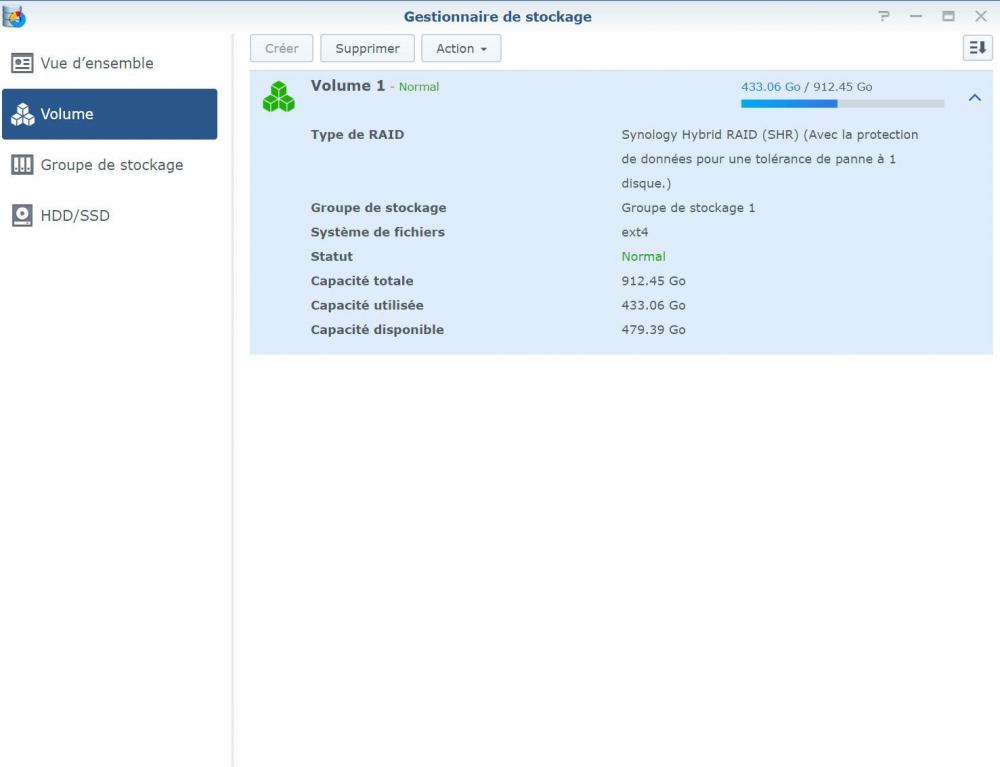This screenshot has height=767, width=1000.
Task: Maximize the Gestionnaire de stockage window
Action: [948, 16]
